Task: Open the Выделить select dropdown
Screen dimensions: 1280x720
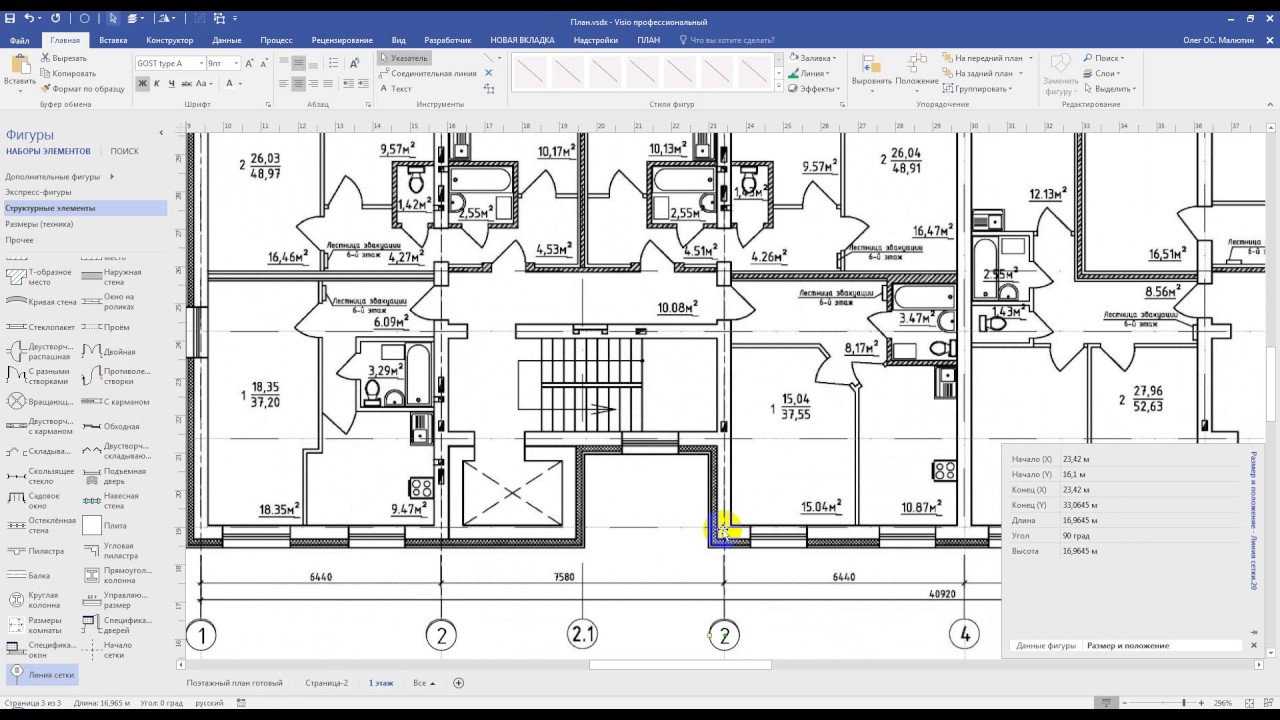Action: point(1109,88)
